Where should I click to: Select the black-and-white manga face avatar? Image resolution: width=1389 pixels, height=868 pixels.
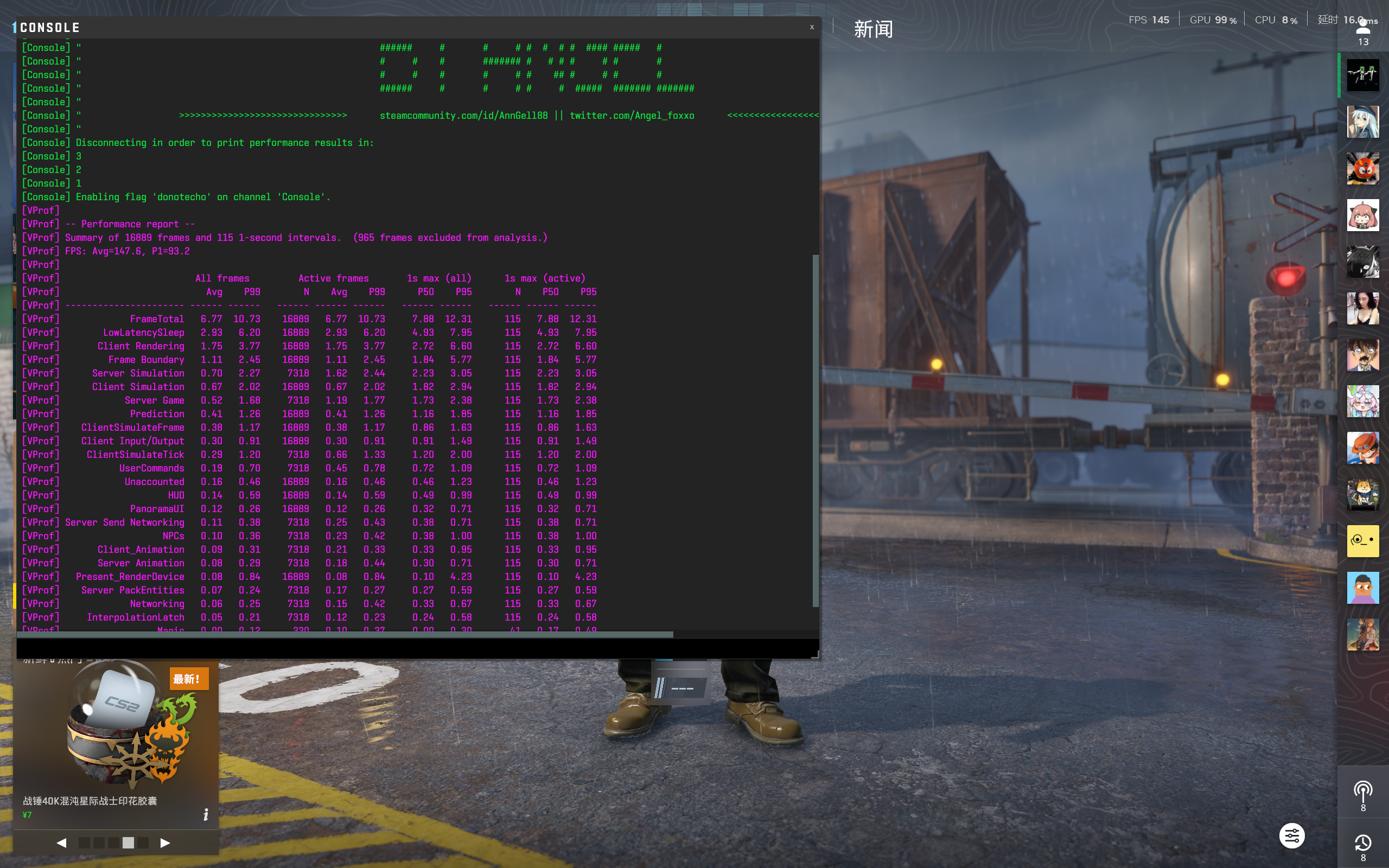[x=1362, y=262]
